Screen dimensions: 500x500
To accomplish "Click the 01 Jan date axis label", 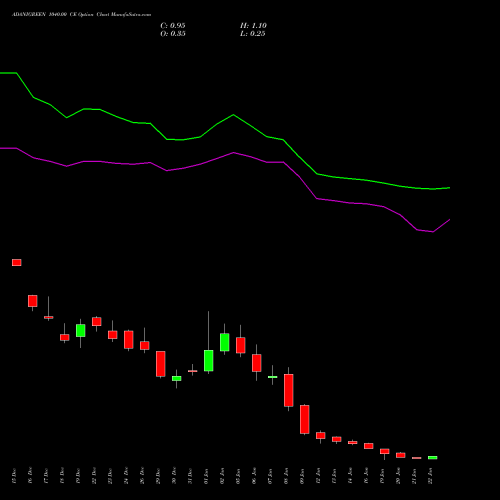I will (x=206, y=476).
